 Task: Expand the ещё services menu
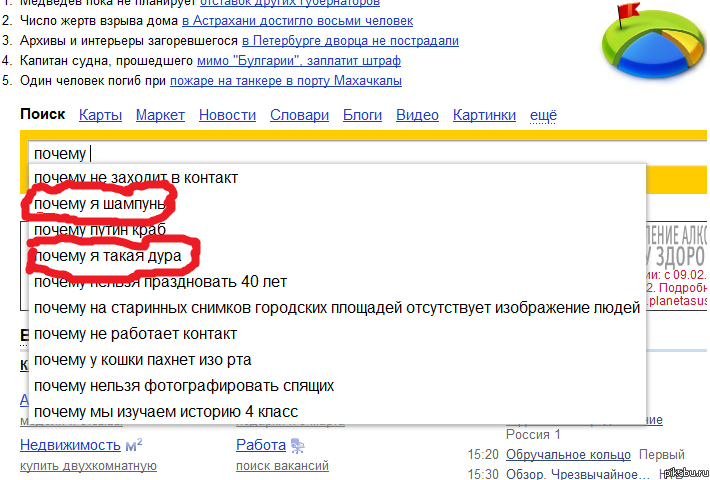pyautogui.click(x=543, y=115)
